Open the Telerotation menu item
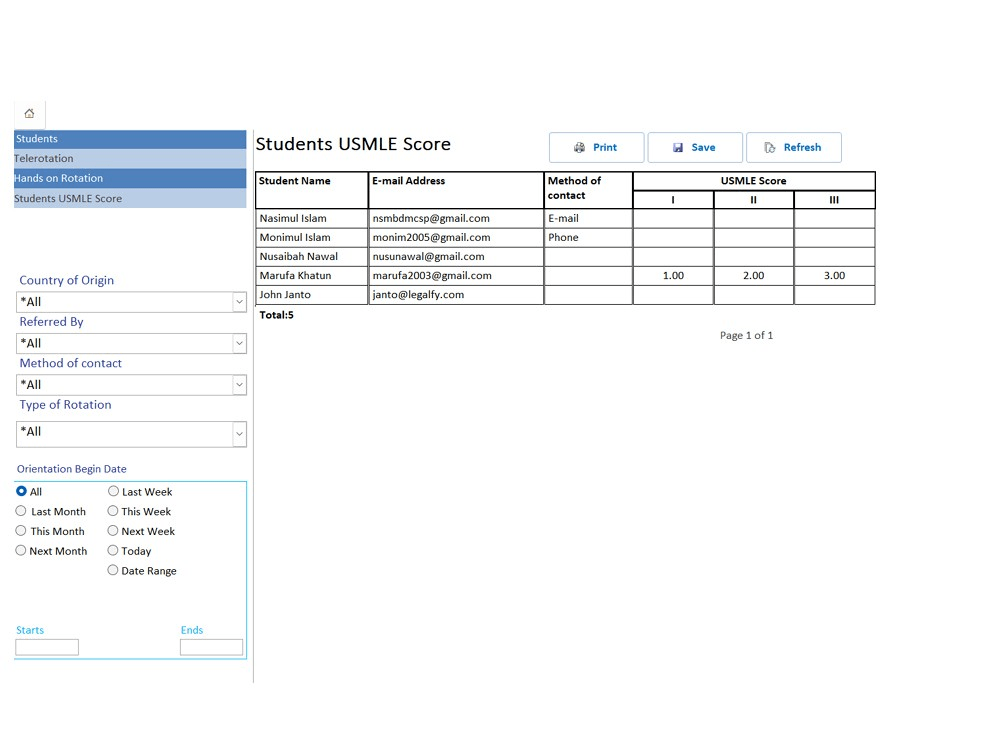Viewport: 1000px width, 750px height. 130,159
